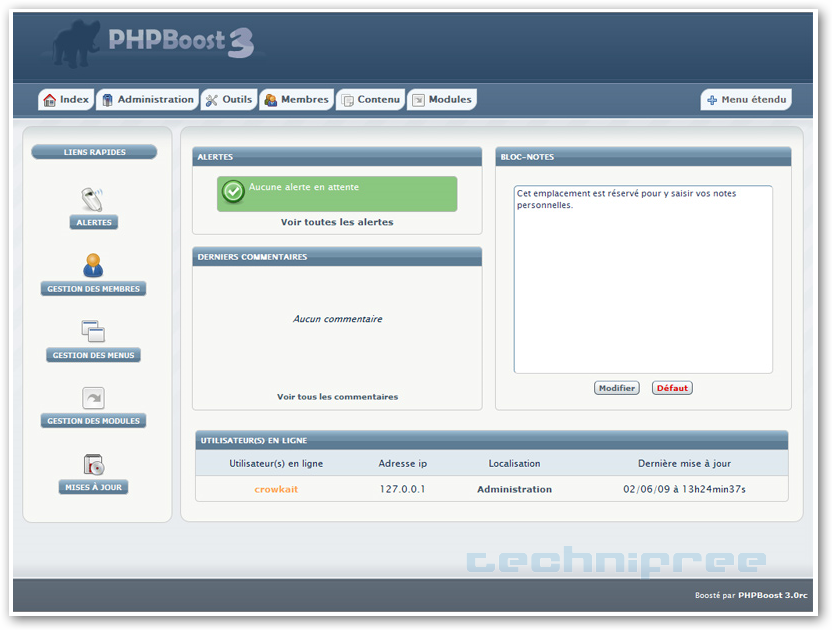
Task: Click the modules management arrow icon
Action: point(93,398)
